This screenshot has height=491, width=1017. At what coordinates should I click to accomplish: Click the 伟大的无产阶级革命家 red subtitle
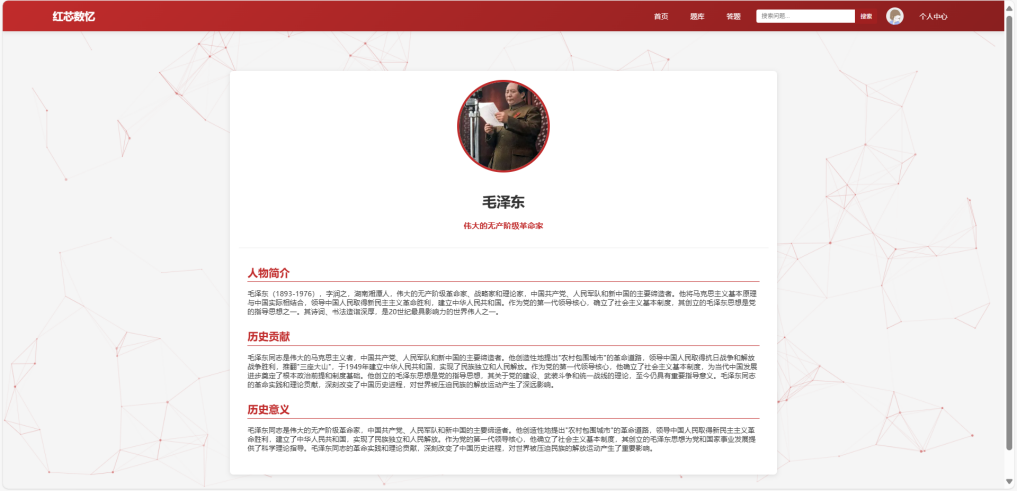[x=503, y=226]
